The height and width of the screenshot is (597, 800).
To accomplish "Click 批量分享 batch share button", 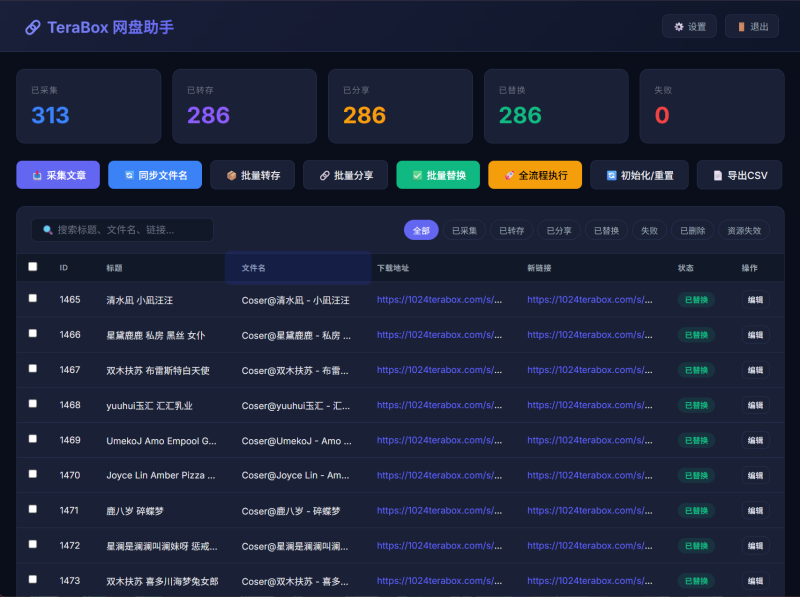I will coord(345,175).
